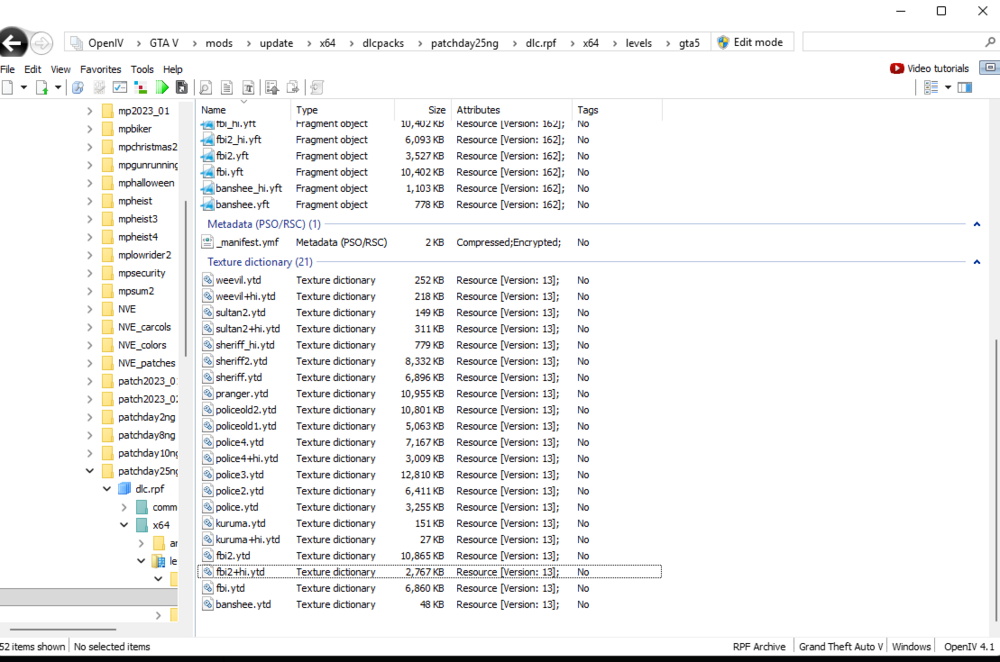The image size is (1000, 662).
Task: Collapse the dlc.rpf tree node
Action: (x=107, y=489)
